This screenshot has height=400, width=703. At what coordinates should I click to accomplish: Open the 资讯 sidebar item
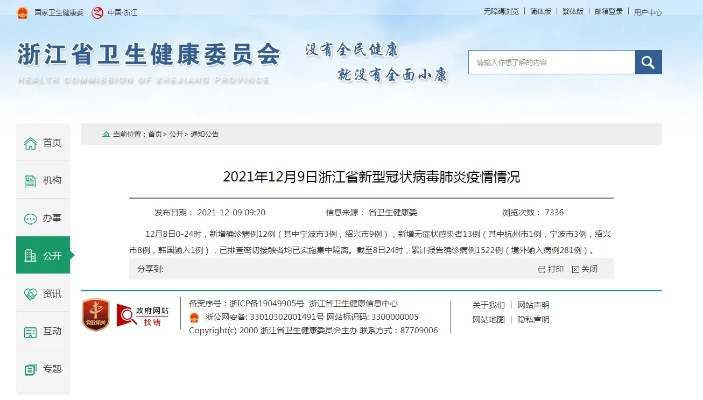tap(43, 294)
